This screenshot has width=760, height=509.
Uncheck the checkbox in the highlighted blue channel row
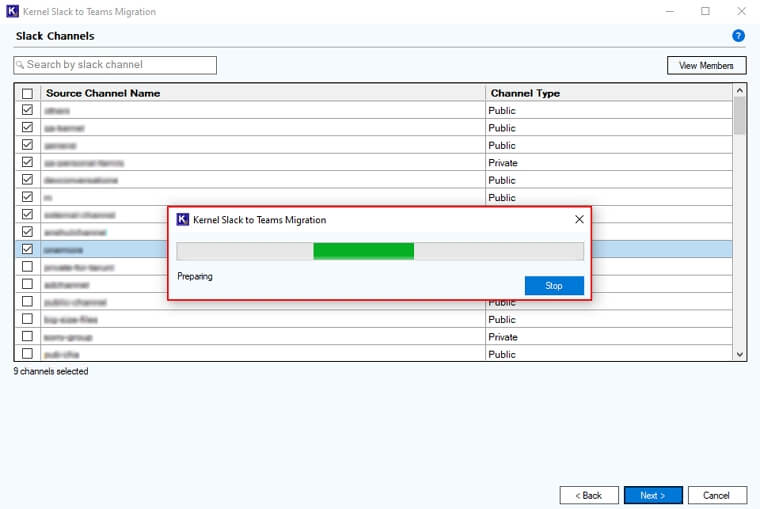click(28, 249)
